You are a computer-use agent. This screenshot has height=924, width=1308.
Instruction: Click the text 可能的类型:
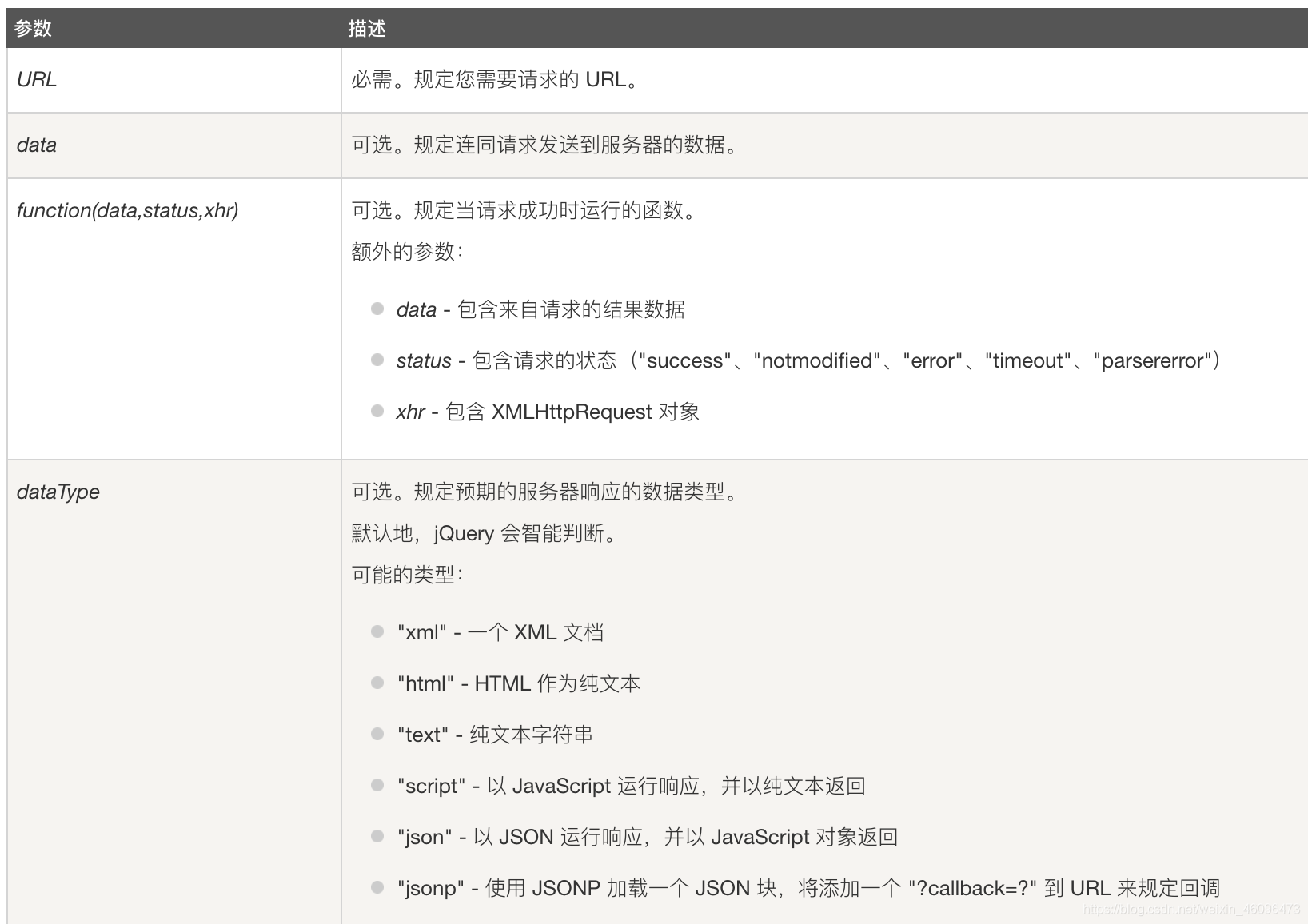[x=407, y=575]
